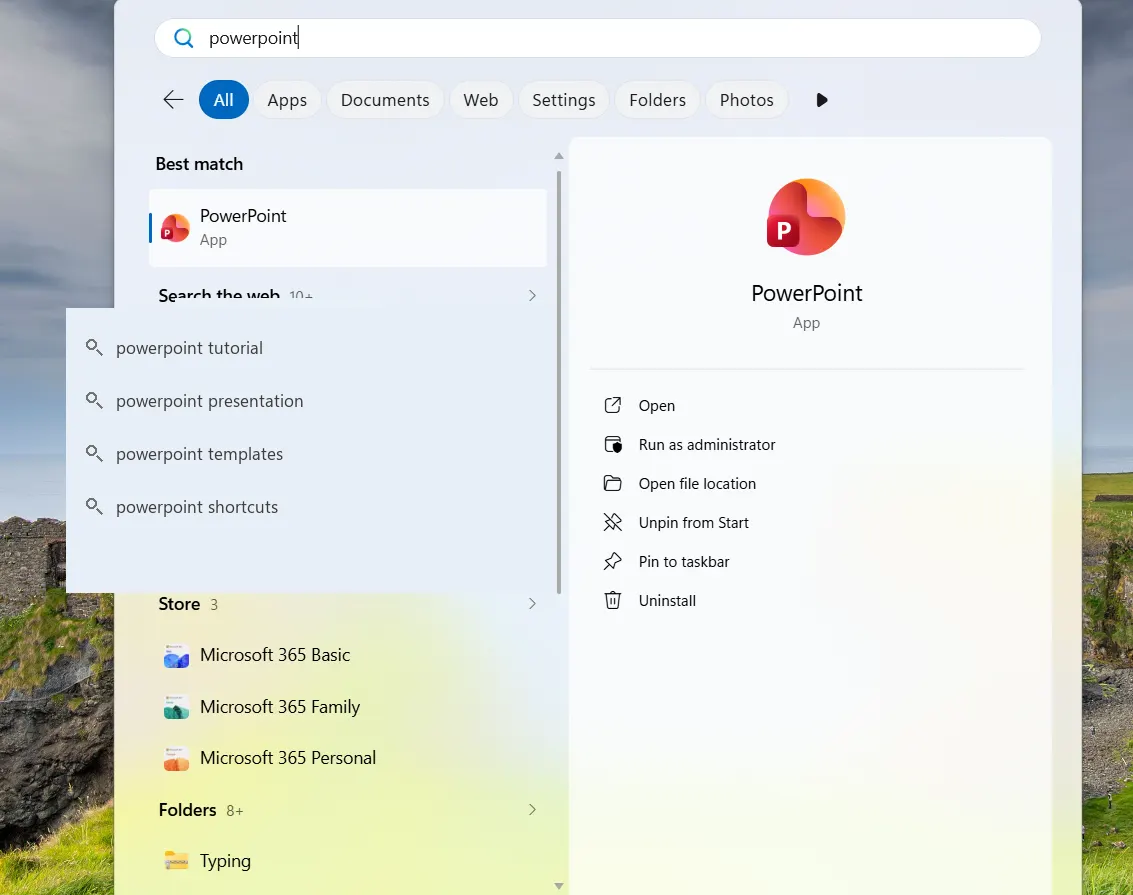The width and height of the screenshot is (1133, 895).
Task: Click the Folders section header
Action: click(x=187, y=810)
